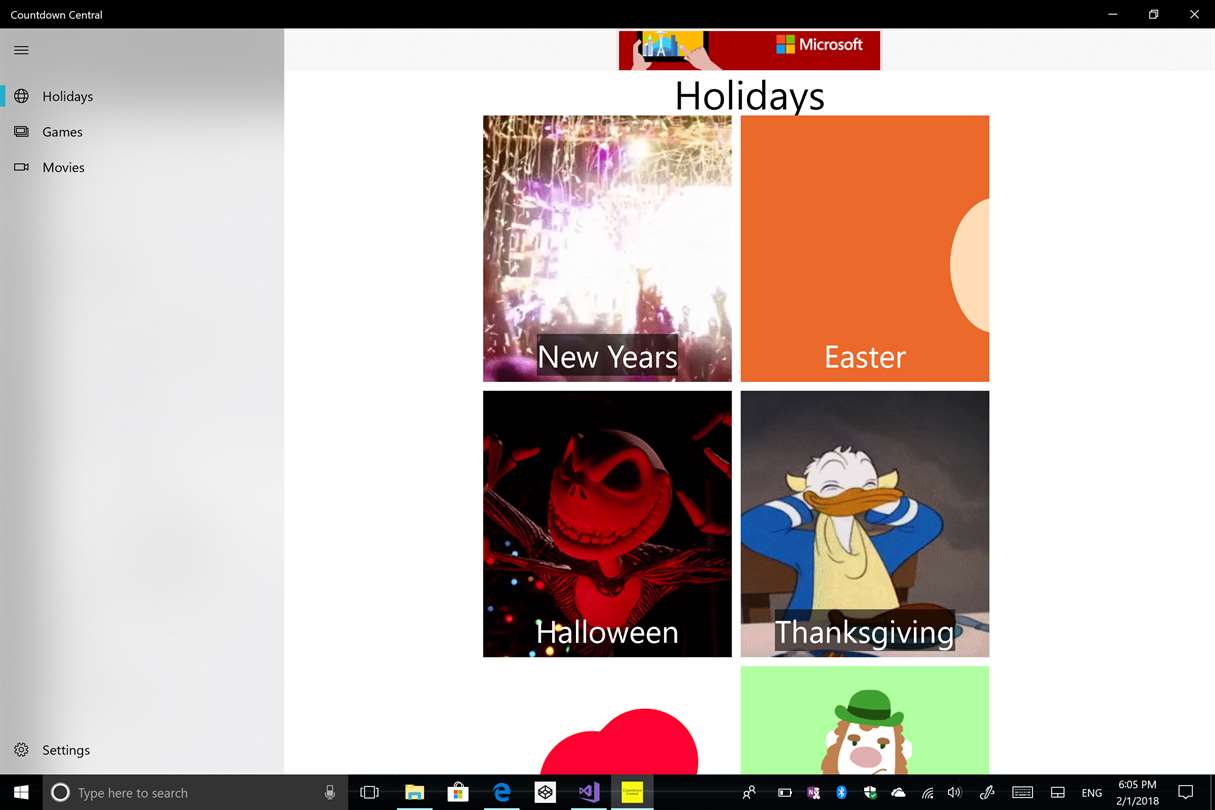Open the volume speaker tray icon
Screen dimensions: 1215x810
pos(955,792)
